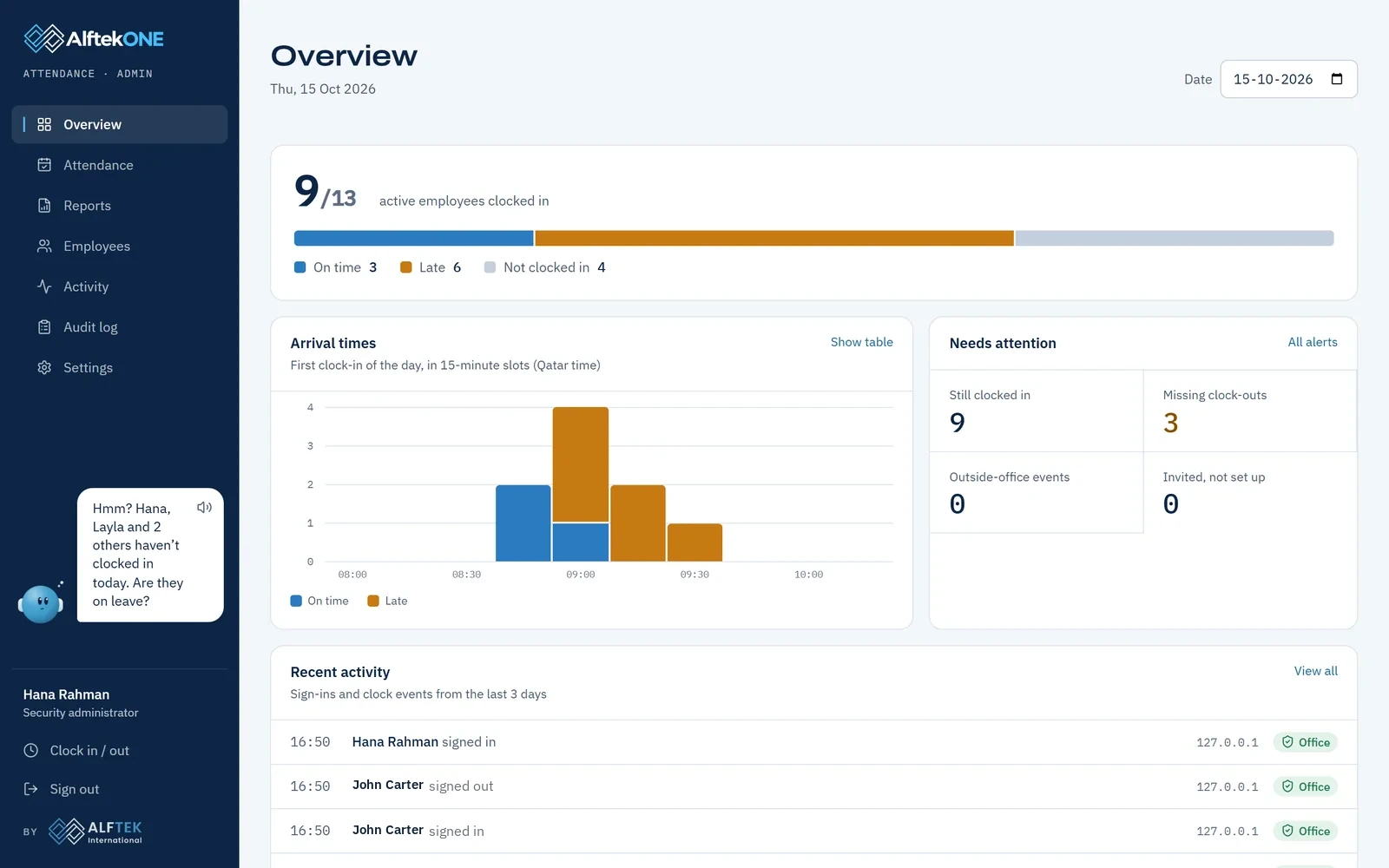Click the Show table link
The height and width of the screenshot is (868, 1389).
pyautogui.click(x=861, y=342)
